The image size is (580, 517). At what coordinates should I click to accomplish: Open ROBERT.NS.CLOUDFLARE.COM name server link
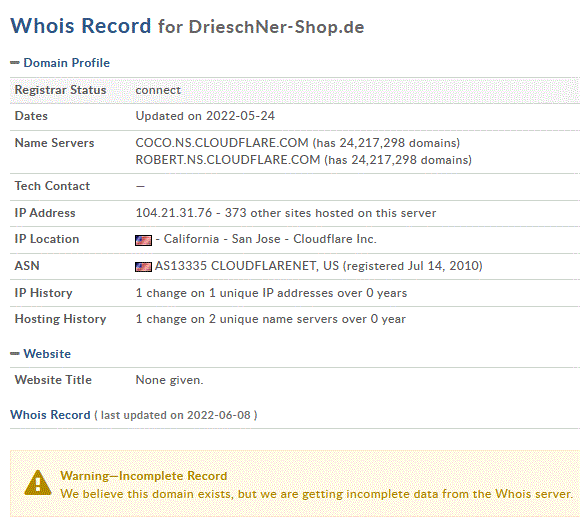coord(228,160)
